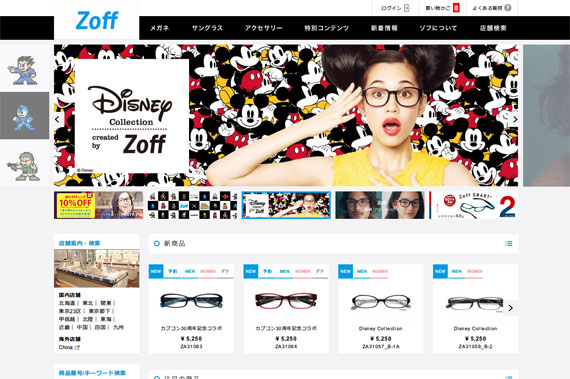Image resolution: width=570 pixels, height=379 pixels.
Task: Select 北海道 store region link
Action: click(67, 303)
